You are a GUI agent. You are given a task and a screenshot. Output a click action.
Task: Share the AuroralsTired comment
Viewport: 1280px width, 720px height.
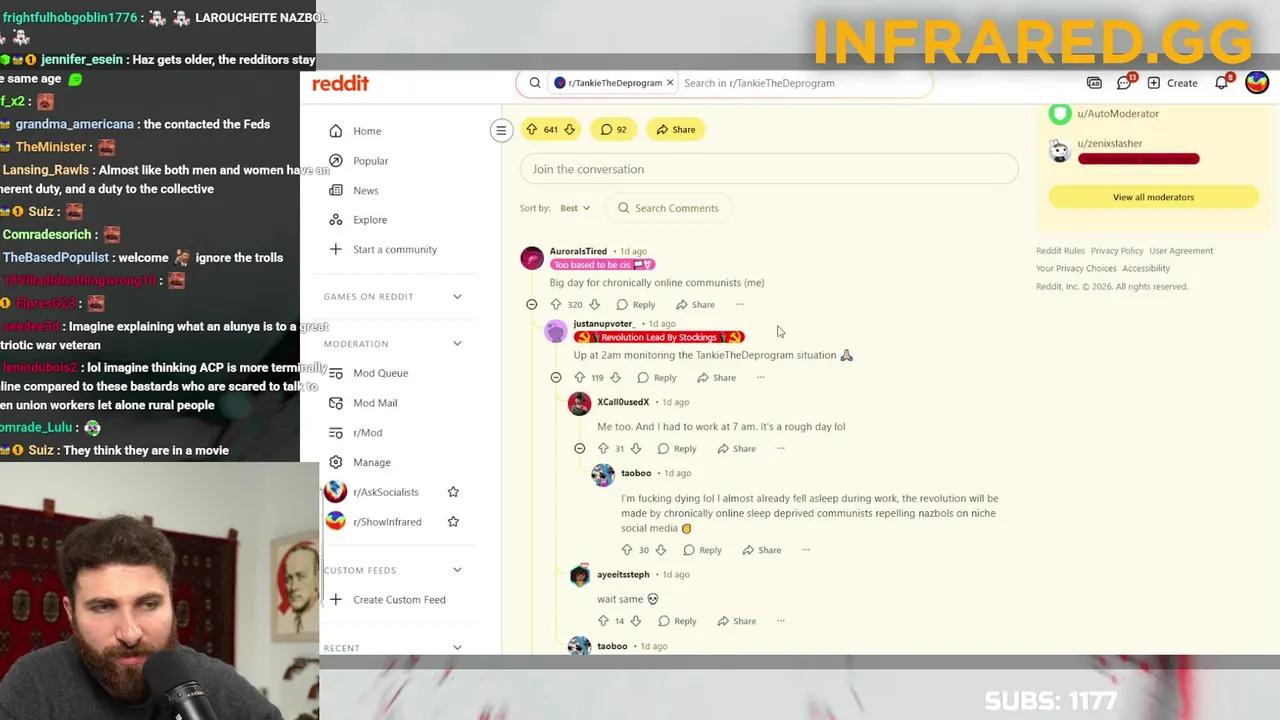tap(695, 305)
